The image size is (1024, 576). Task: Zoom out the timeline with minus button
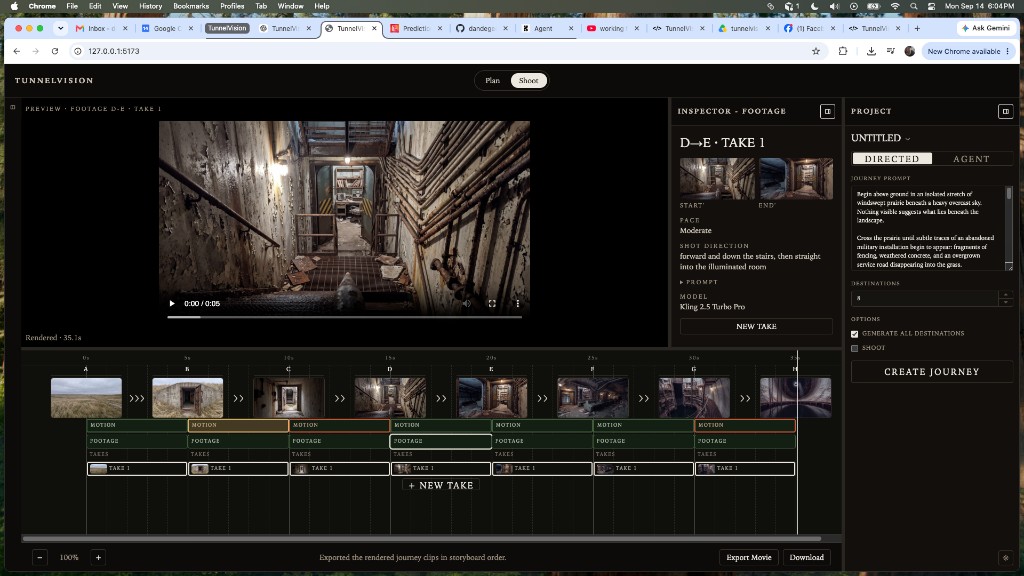[40, 557]
